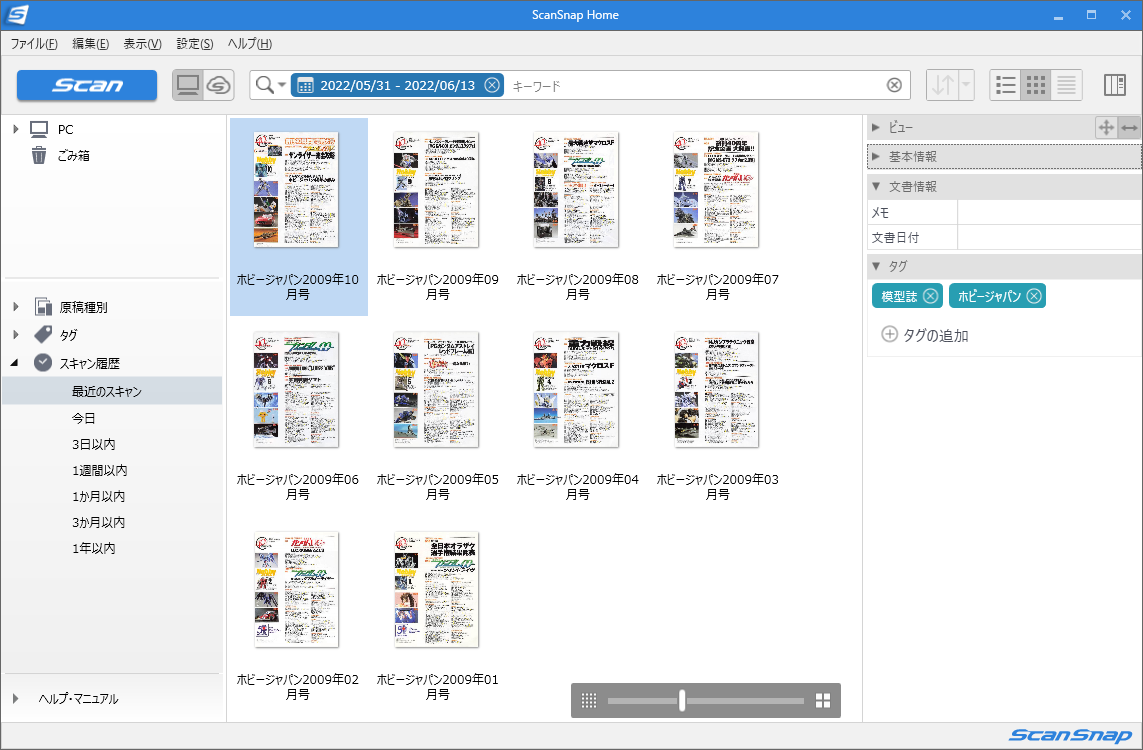Select ホビージャパン2009年03月号 thumbnail
Screen dimensions: 1143x750
(x=717, y=389)
